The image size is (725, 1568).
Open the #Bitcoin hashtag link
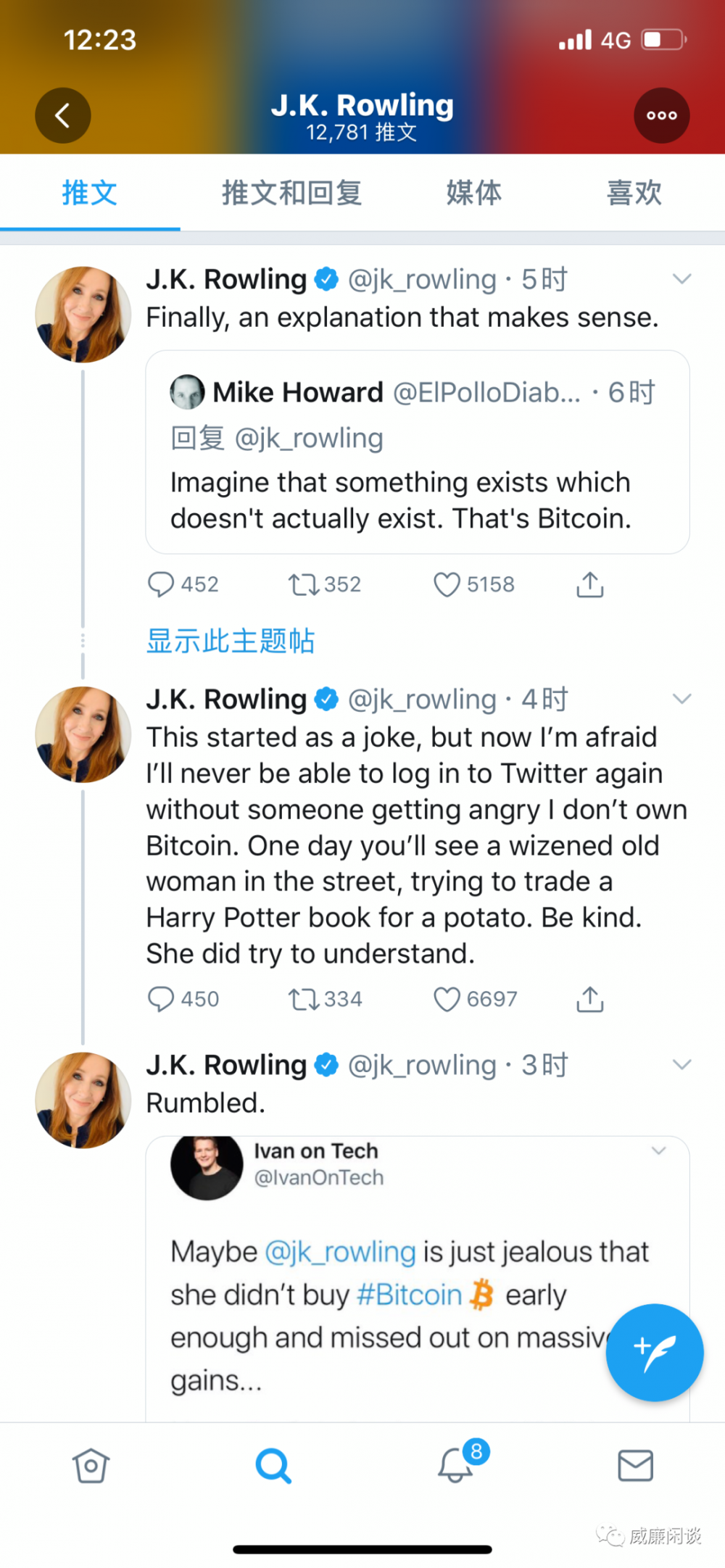[x=410, y=1295]
